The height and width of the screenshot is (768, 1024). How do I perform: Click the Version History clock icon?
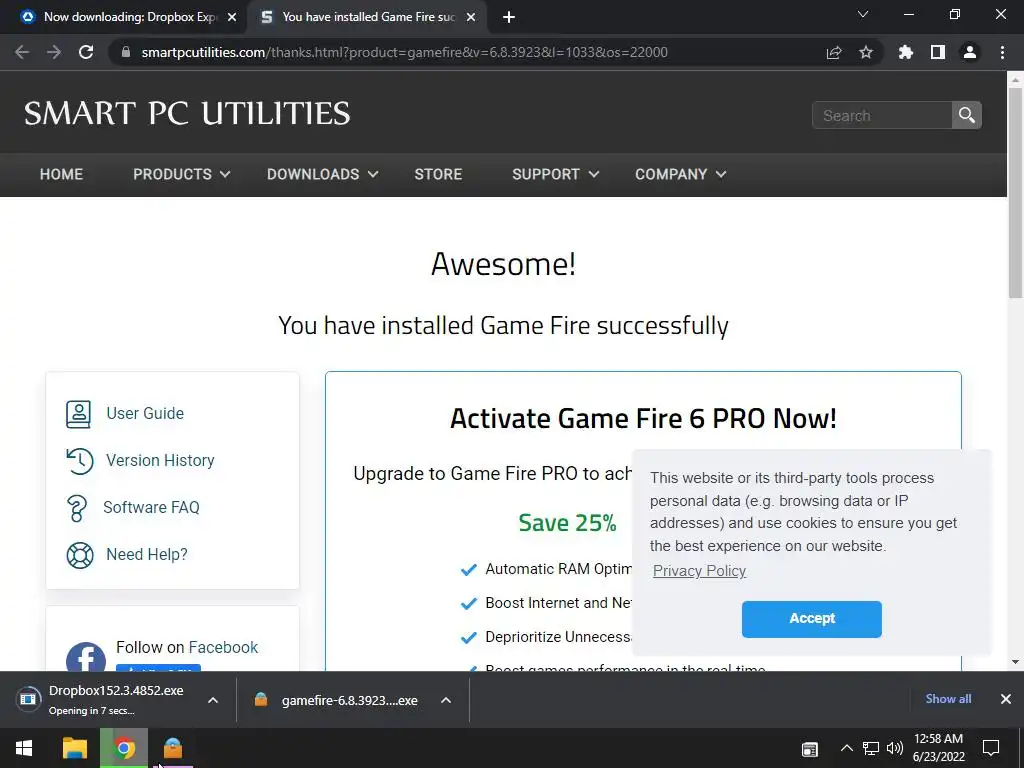click(80, 461)
